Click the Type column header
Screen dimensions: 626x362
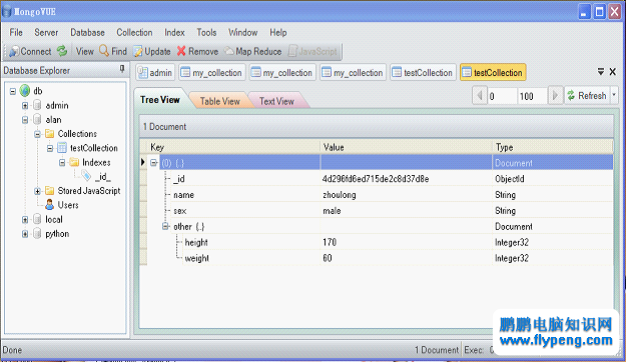click(553, 147)
